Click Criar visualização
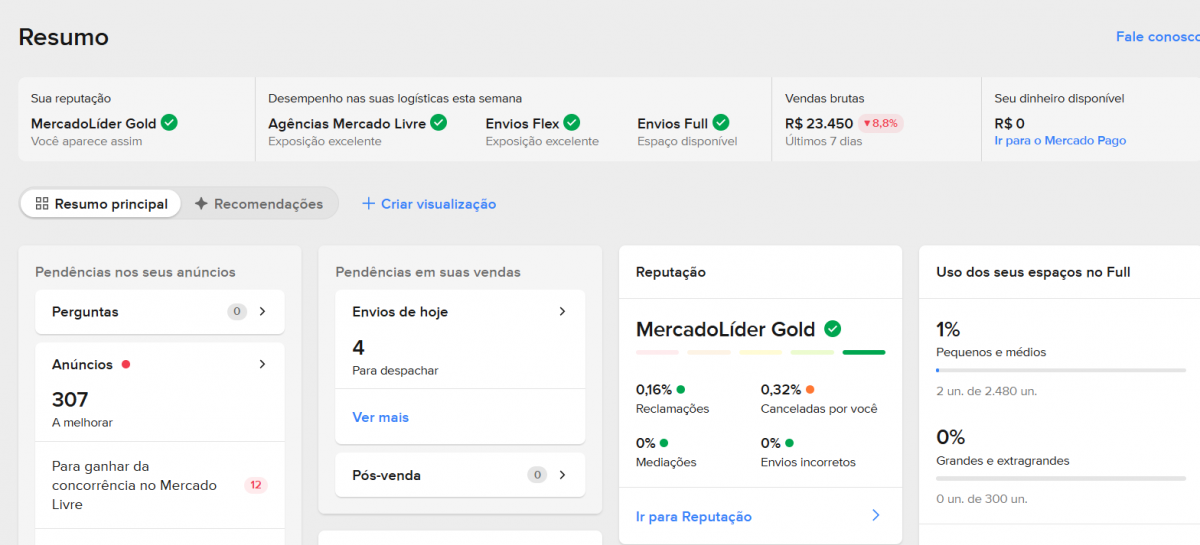The width and height of the screenshot is (1200, 545). click(429, 204)
